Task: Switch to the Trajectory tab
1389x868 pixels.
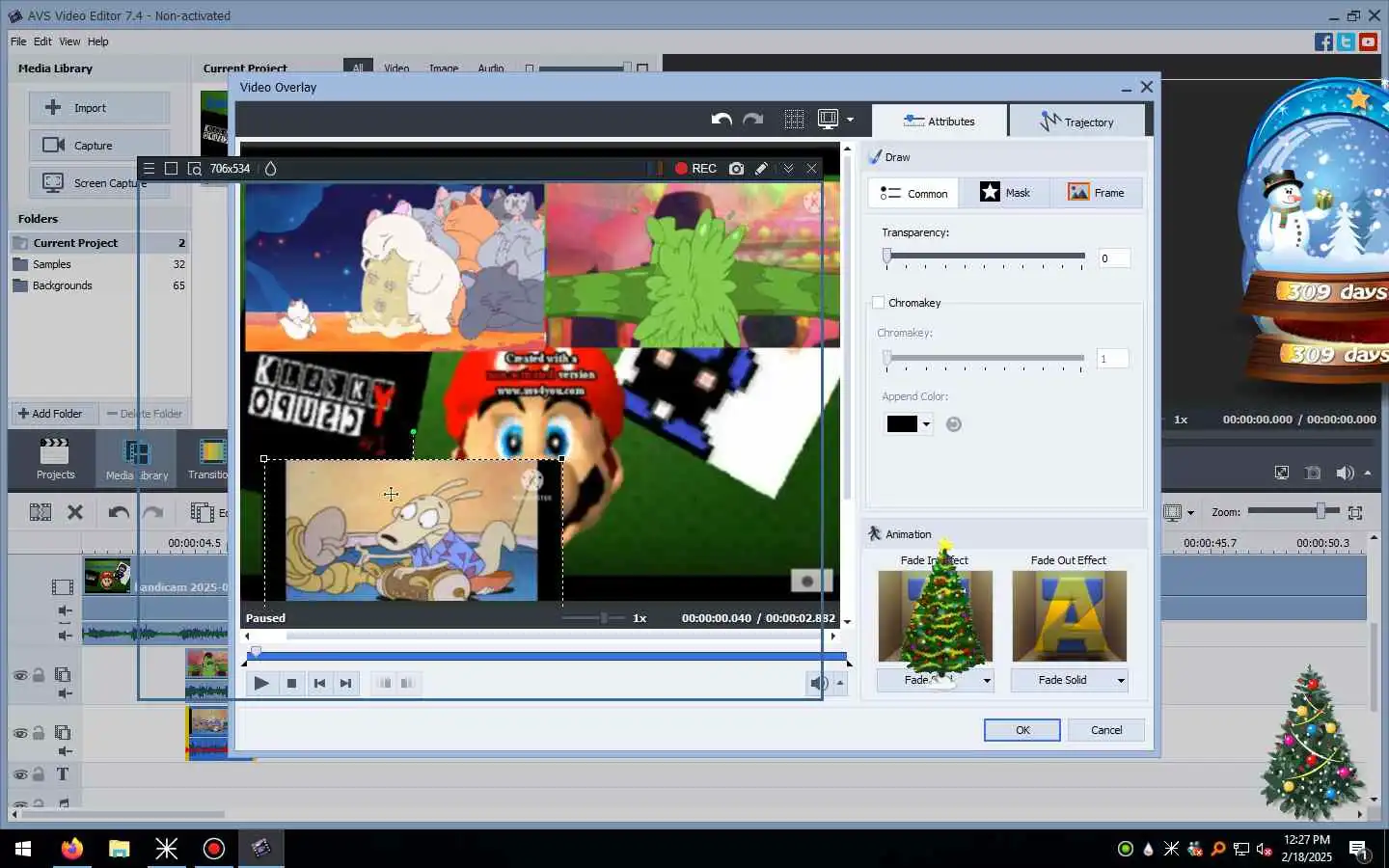Action: point(1077,122)
